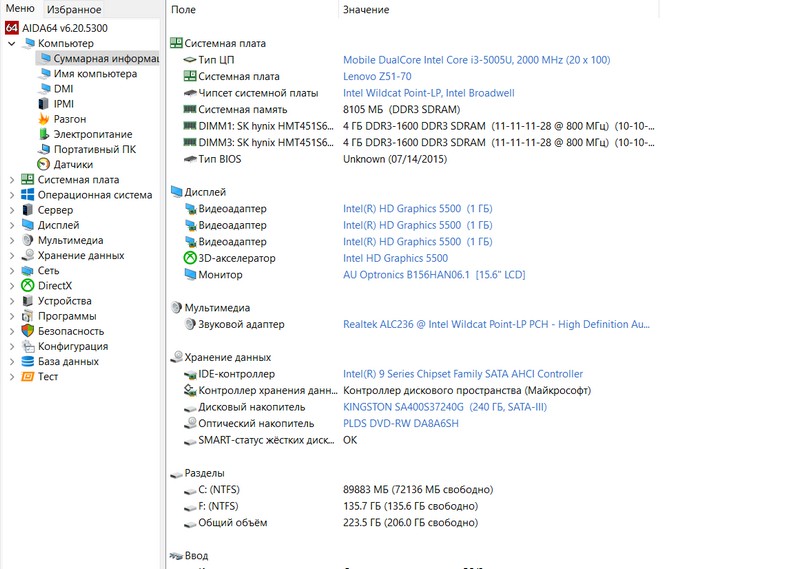Open the Меню tab

[20, 9]
